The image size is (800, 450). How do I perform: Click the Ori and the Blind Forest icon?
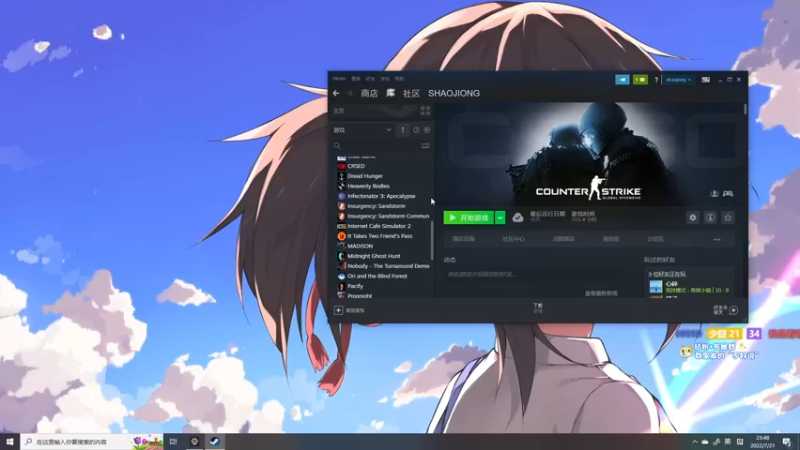pyautogui.click(x=341, y=276)
